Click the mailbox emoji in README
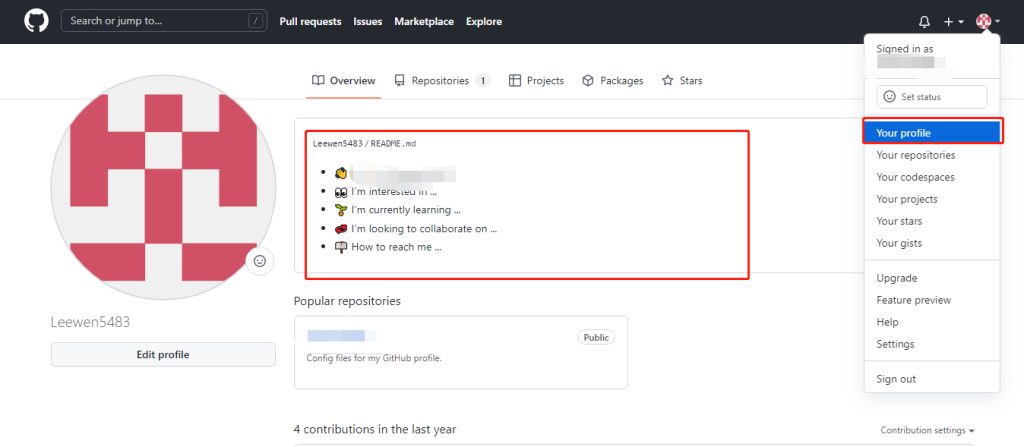Screen dimensions: 1024x447 tap(340, 247)
